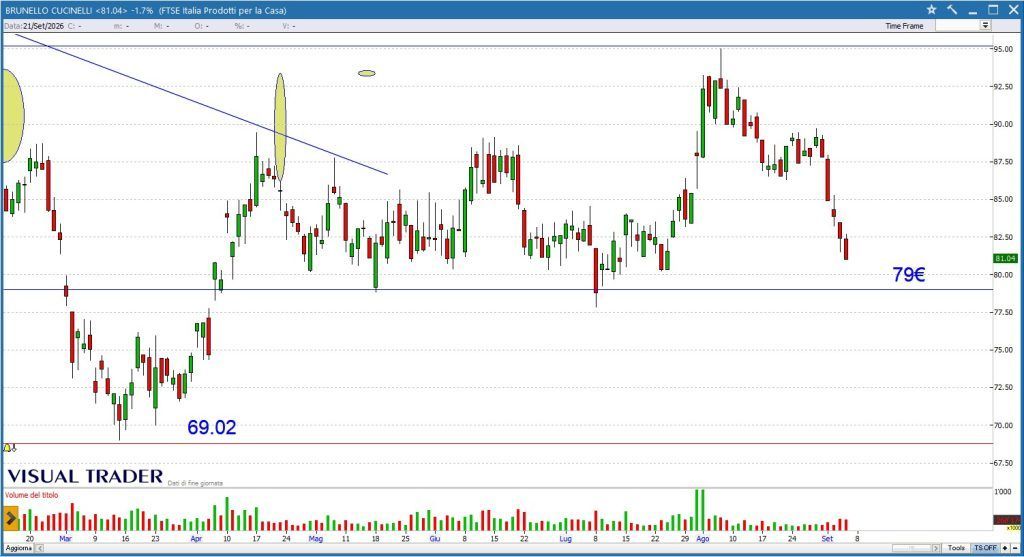Click the Time Frame input box
This screenshot has height=557, width=1024.
pyautogui.click(x=957, y=25)
